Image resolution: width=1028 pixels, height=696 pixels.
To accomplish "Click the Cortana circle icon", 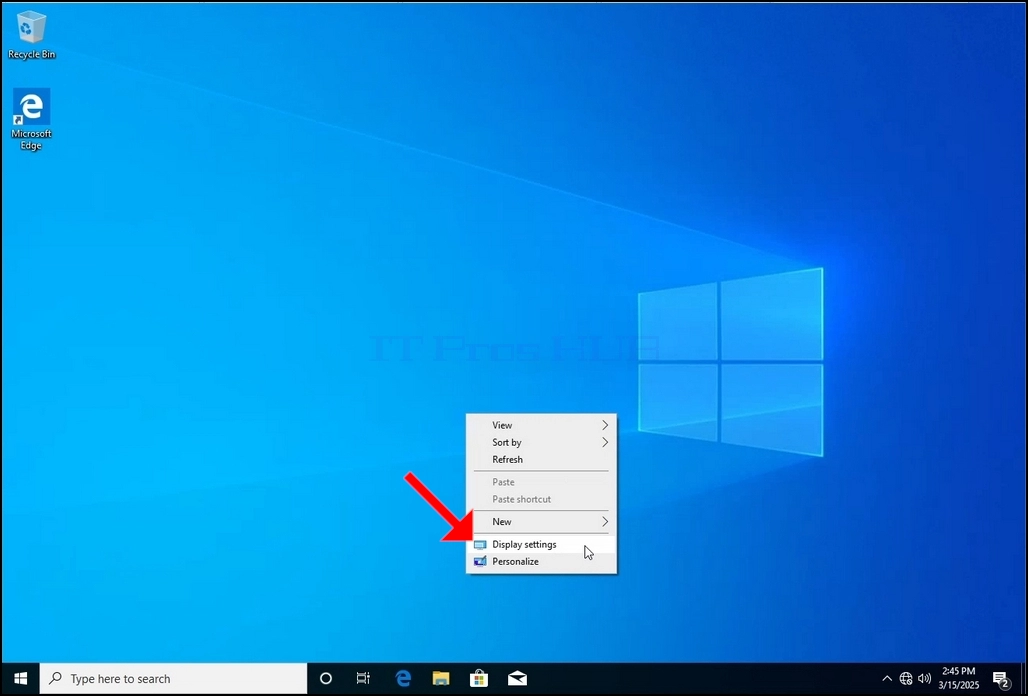I will [x=325, y=678].
